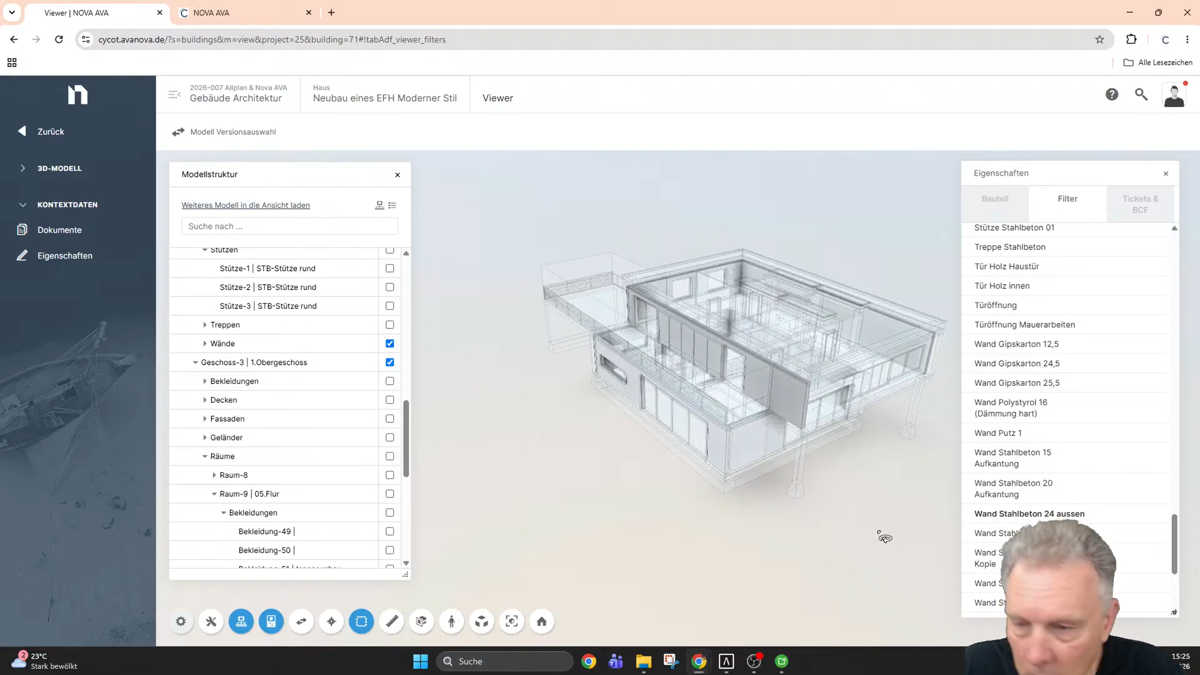The width and height of the screenshot is (1200, 675).
Task: Check the Stütze-2 STB-Stütze rund checkbox
Action: click(x=390, y=287)
